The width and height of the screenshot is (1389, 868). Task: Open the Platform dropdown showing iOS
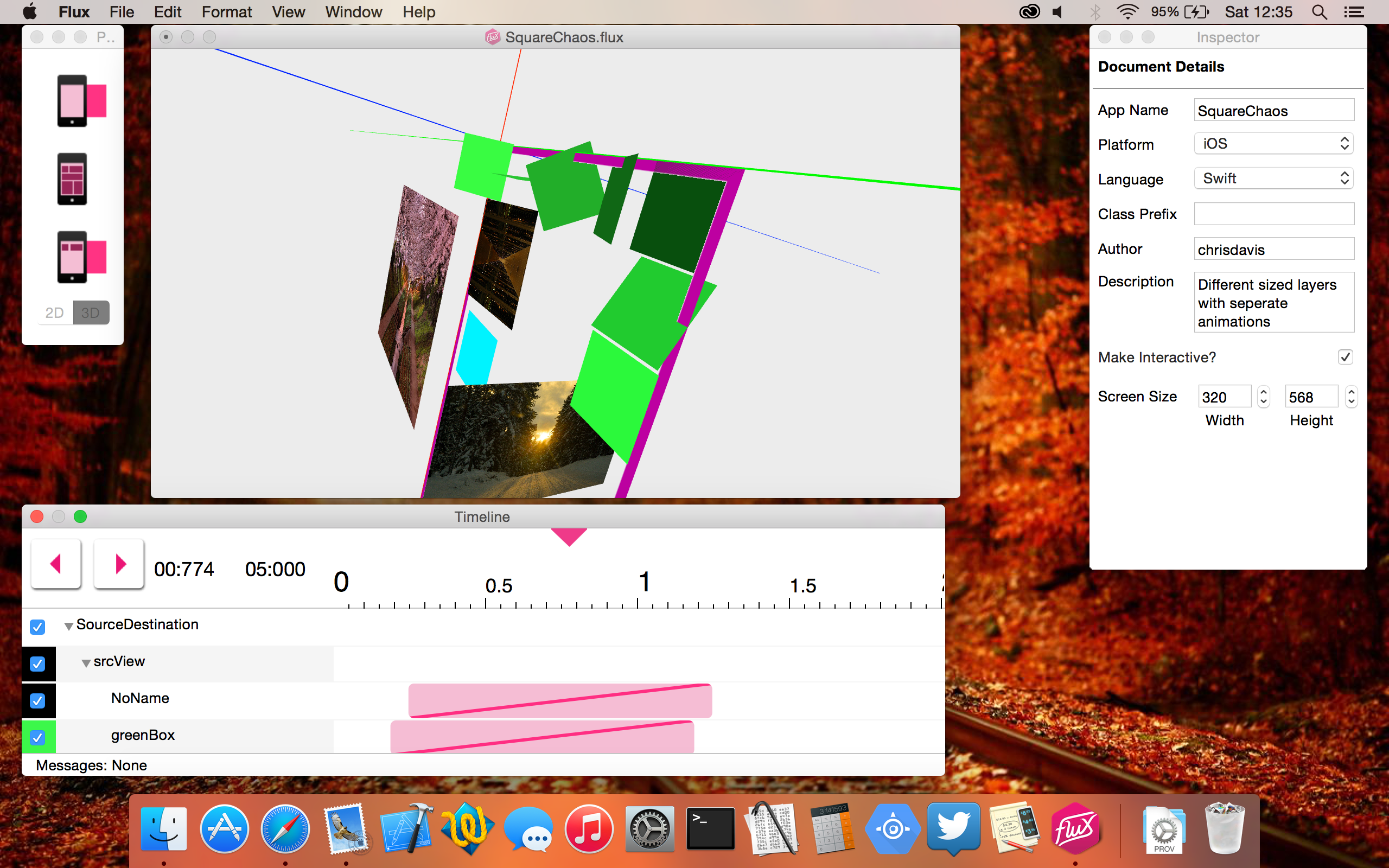1273,144
